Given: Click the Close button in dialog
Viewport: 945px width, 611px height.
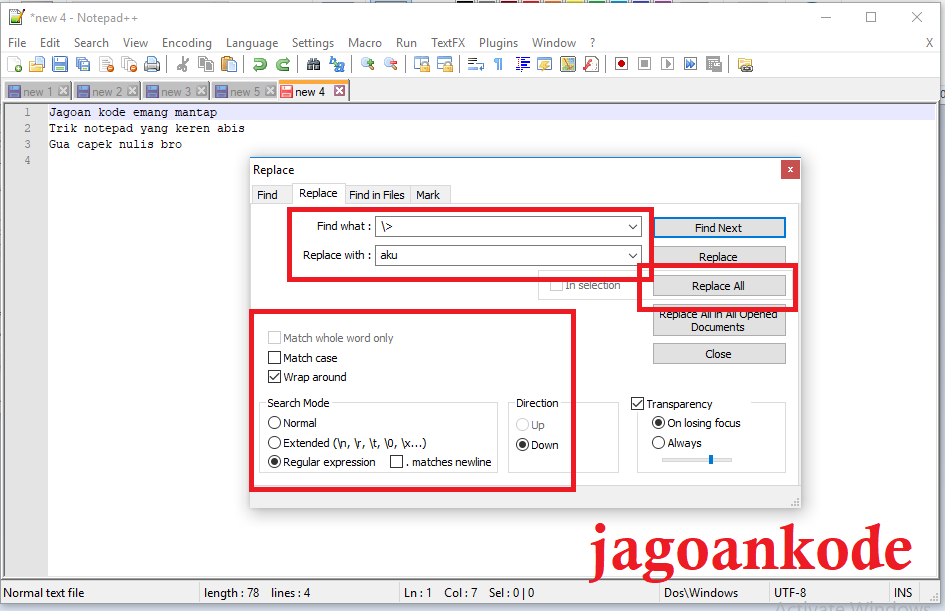Looking at the screenshot, I should (719, 354).
